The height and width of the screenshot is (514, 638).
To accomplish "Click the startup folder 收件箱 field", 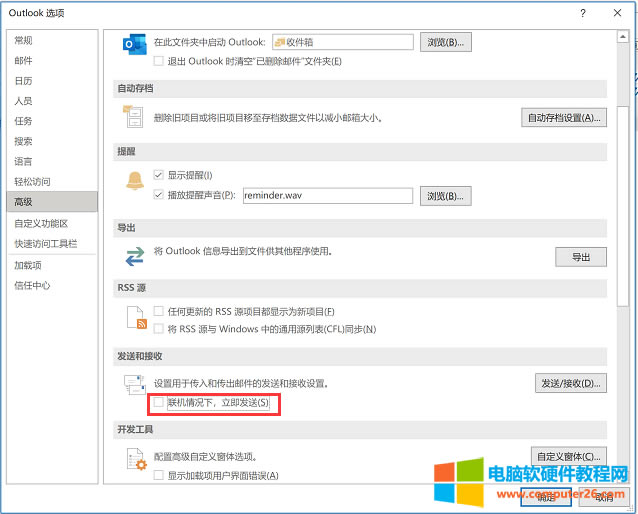I will [x=343, y=42].
